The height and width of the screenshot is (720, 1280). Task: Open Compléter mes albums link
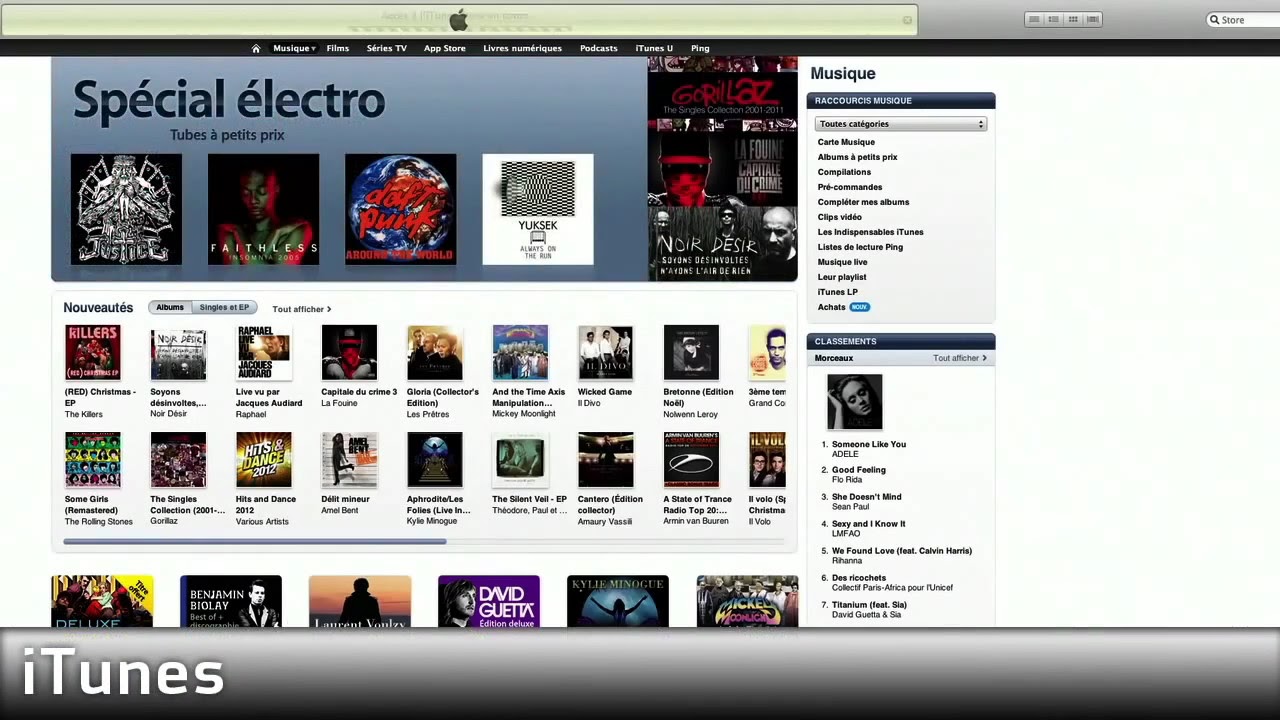pyautogui.click(x=863, y=202)
